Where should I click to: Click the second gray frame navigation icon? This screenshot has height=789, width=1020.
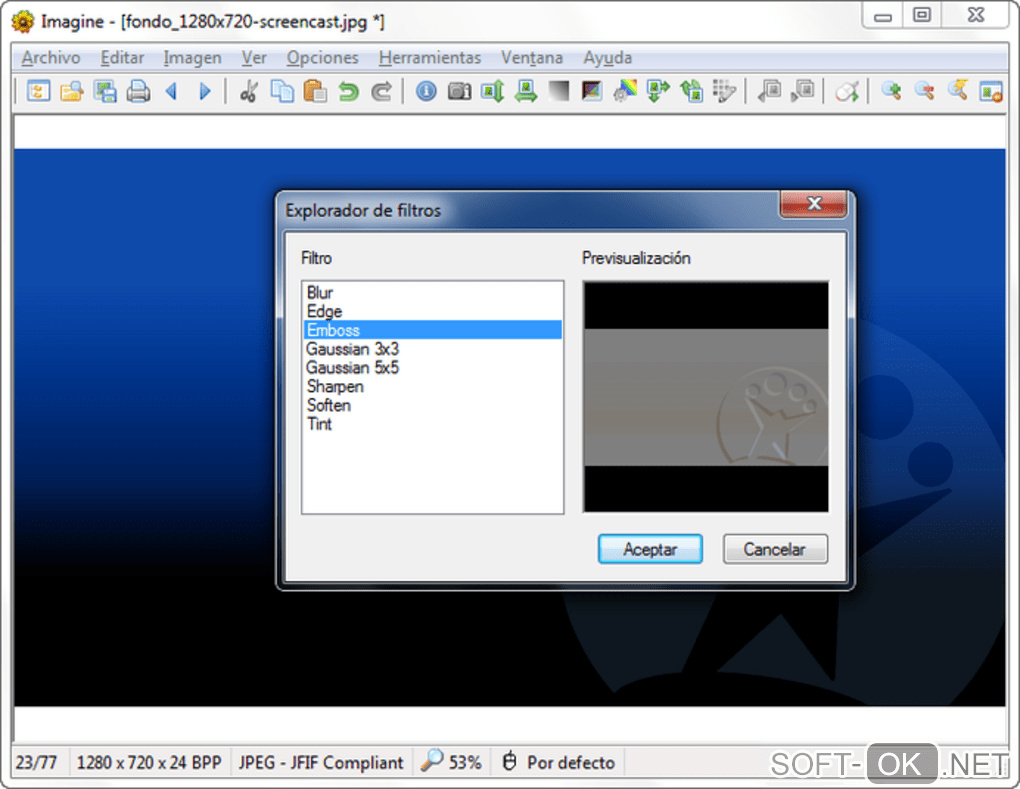pyautogui.click(x=803, y=91)
